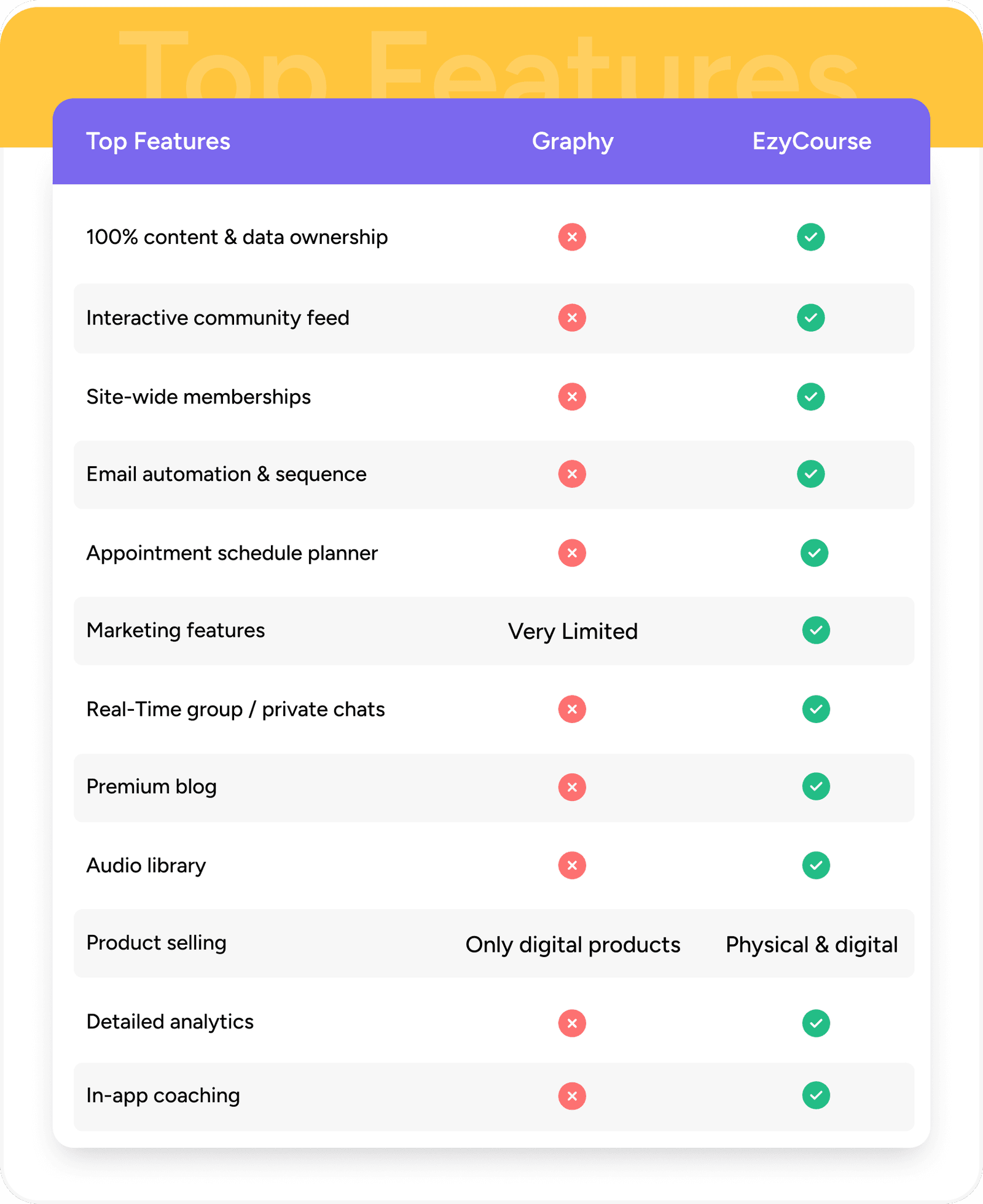Click EzyCourse check for Detailed analytics
This screenshot has width=983, height=1204.
coord(816,1023)
